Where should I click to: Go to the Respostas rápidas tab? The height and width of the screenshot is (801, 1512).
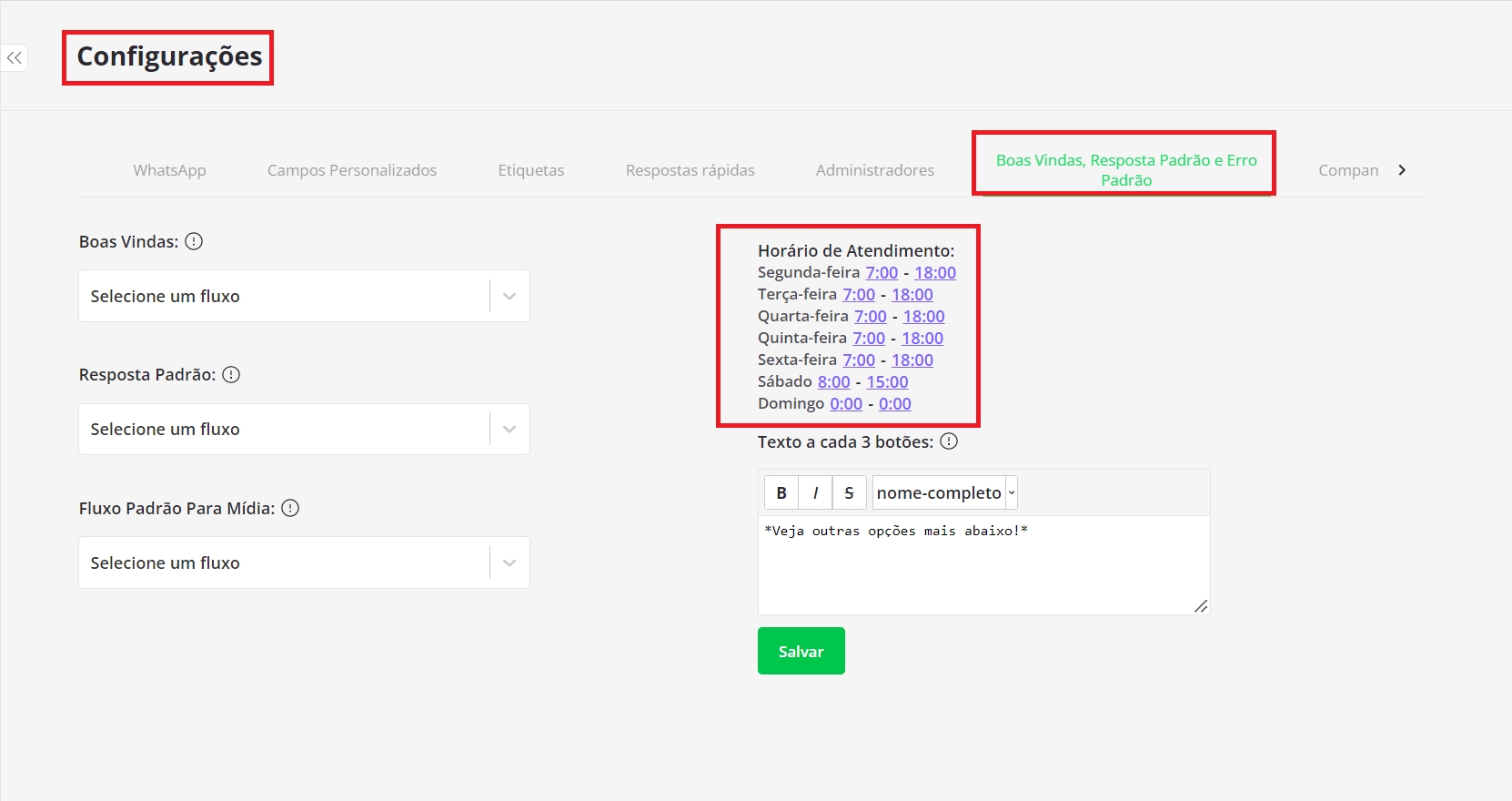[x=690, y=170]
